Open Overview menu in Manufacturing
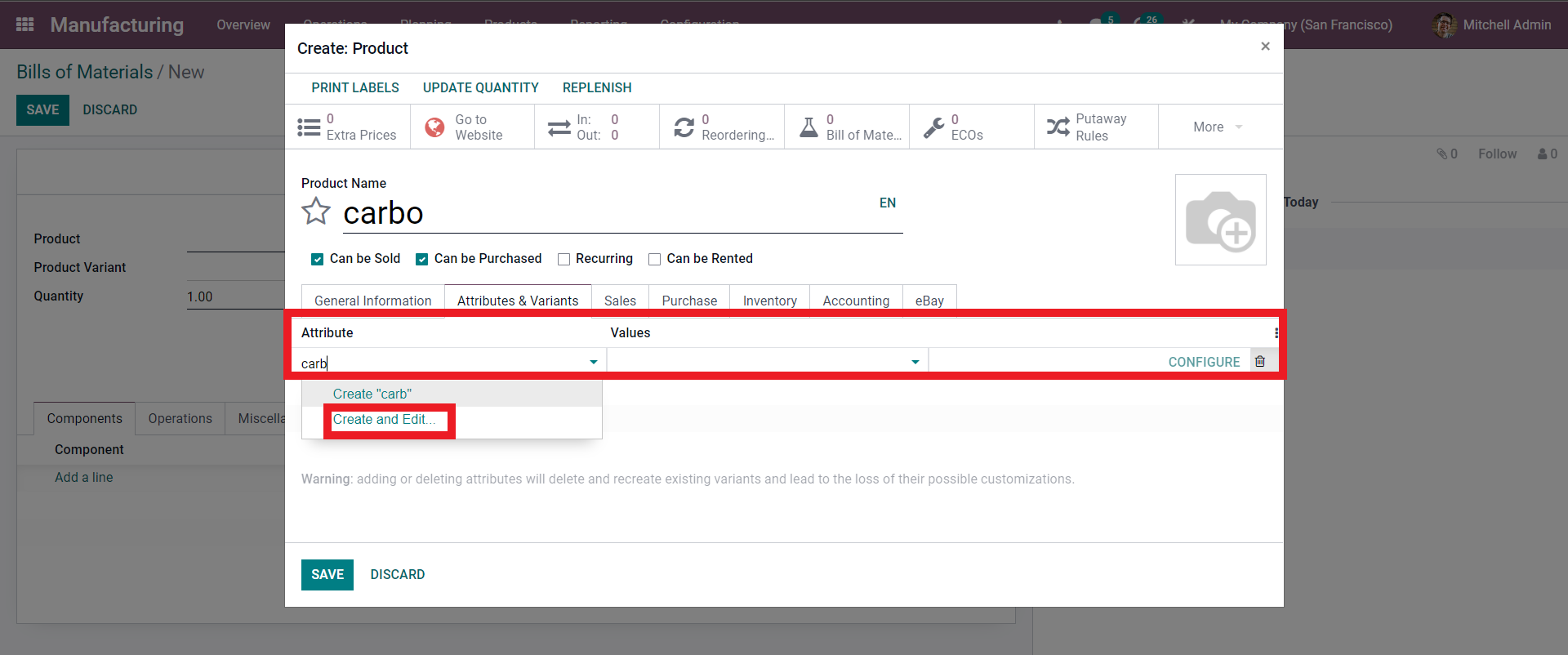1568x655 pixels. 243,25
